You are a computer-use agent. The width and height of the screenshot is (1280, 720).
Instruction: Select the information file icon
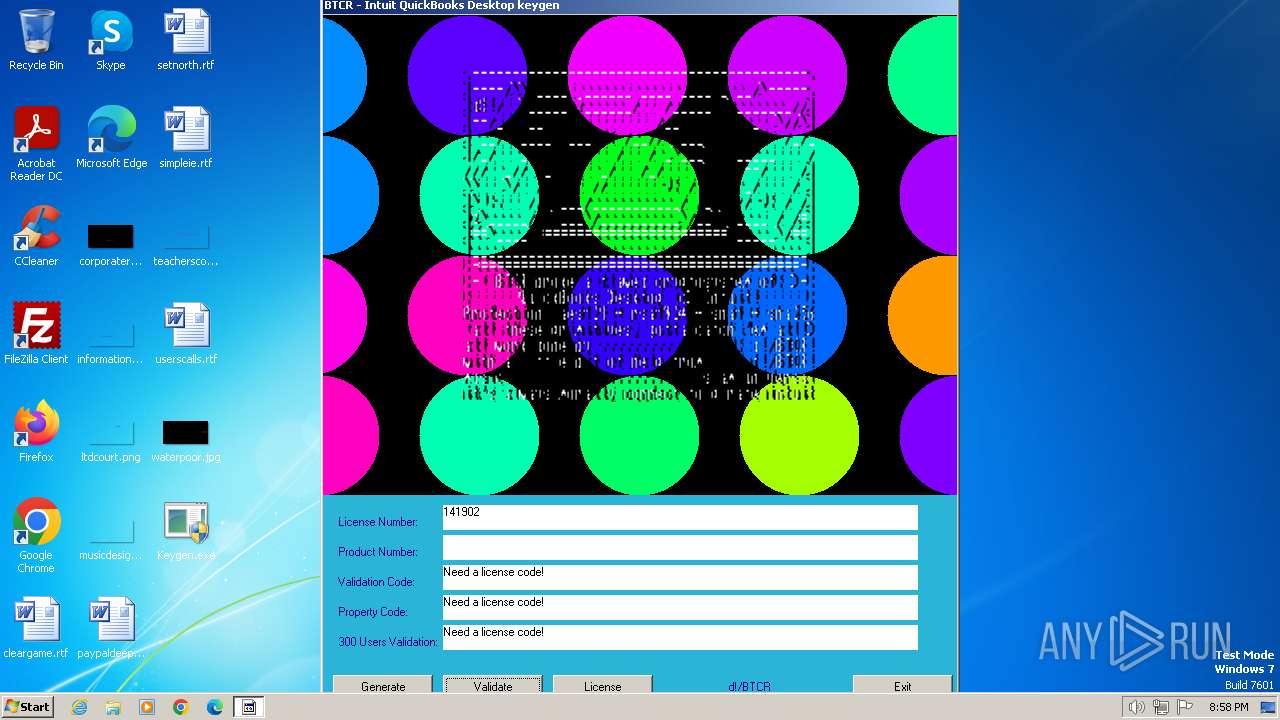[111, 342]
